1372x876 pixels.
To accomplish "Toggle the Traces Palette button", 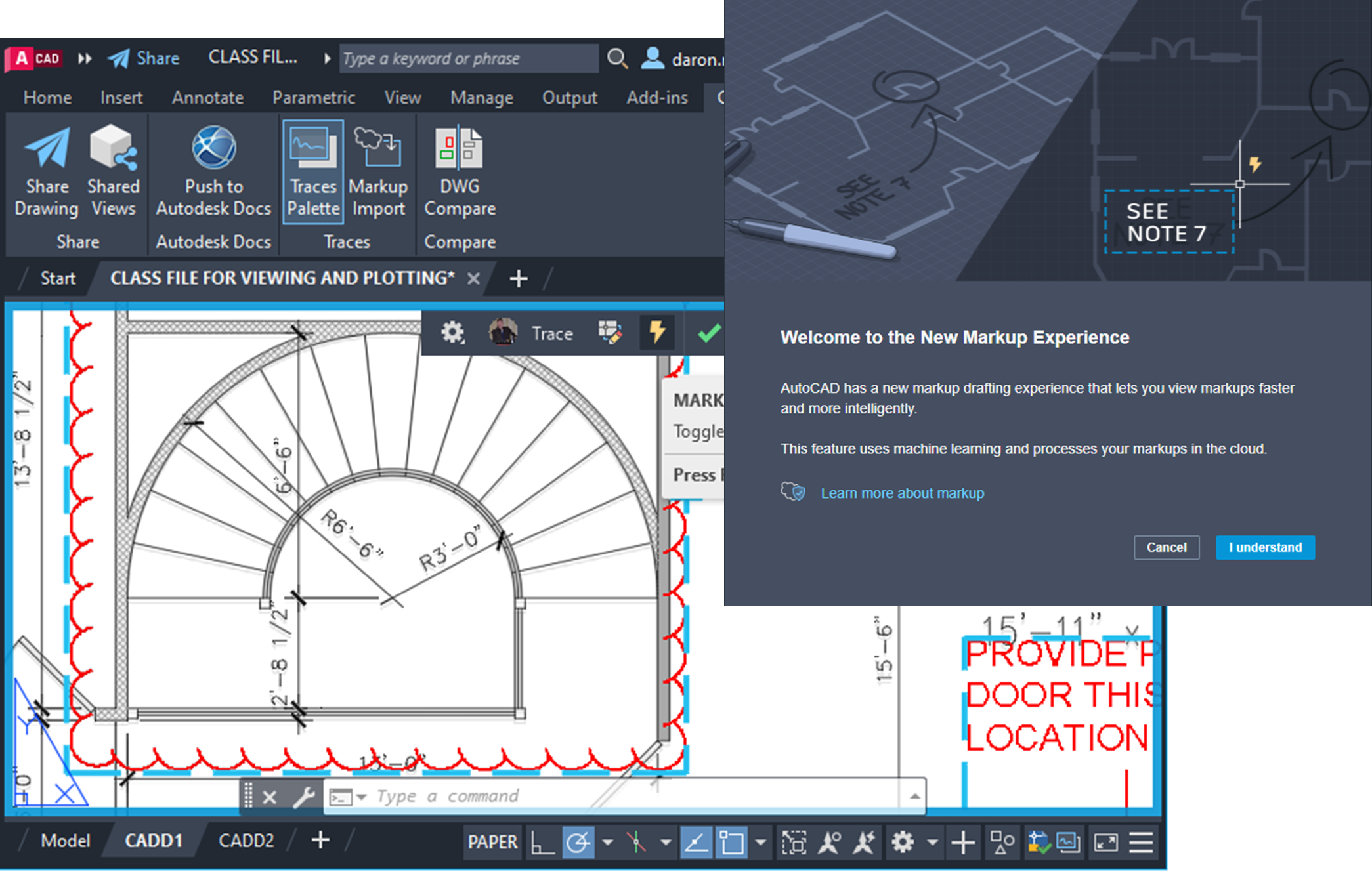I will point(313,172).
